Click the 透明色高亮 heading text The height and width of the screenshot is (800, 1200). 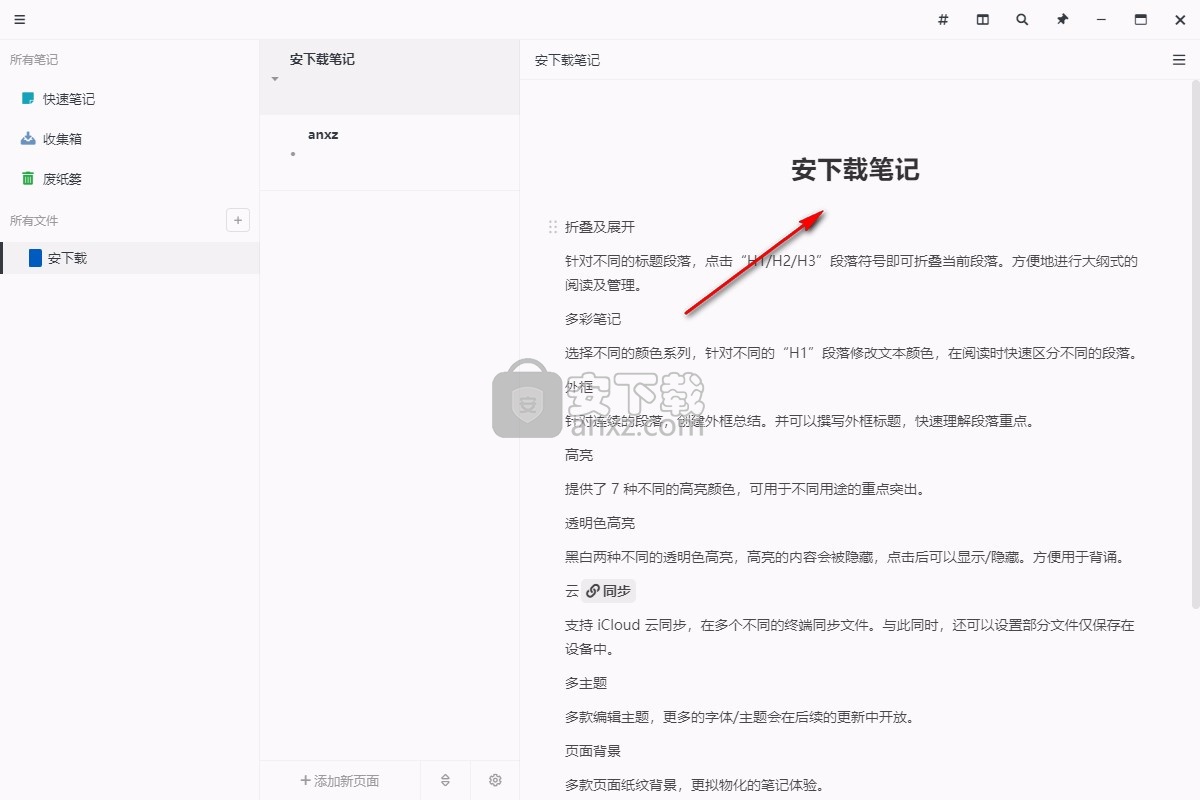click(600, 523)
